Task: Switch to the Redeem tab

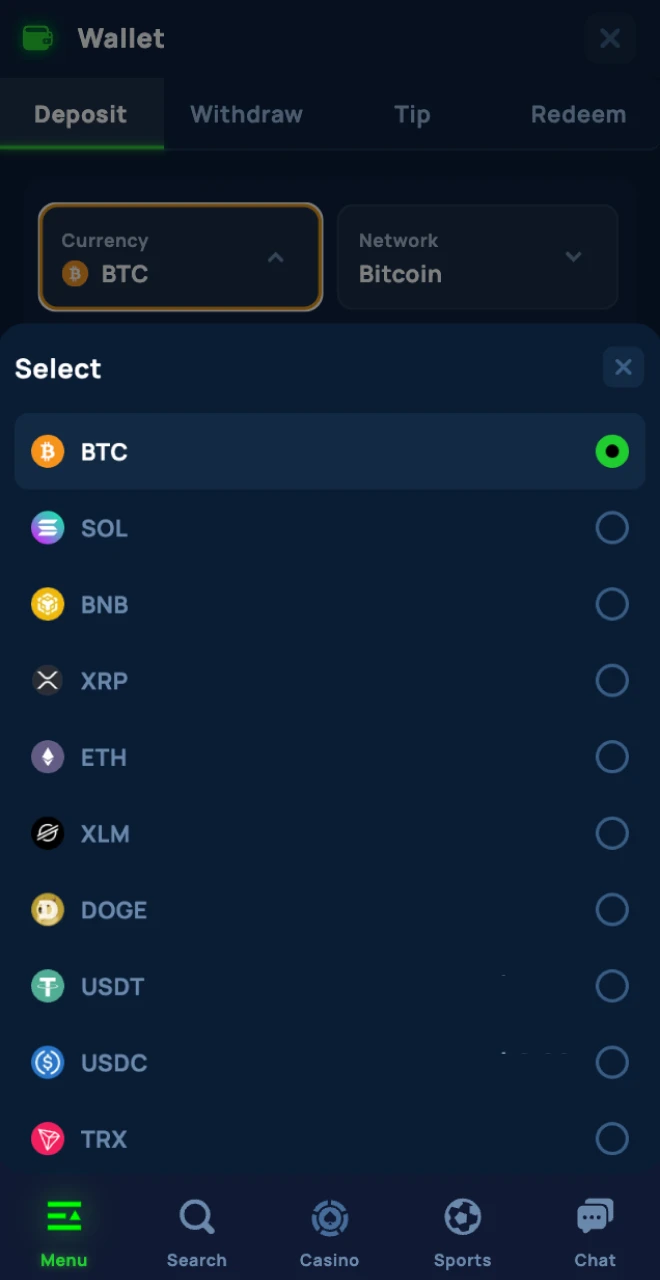Action: 578,114
